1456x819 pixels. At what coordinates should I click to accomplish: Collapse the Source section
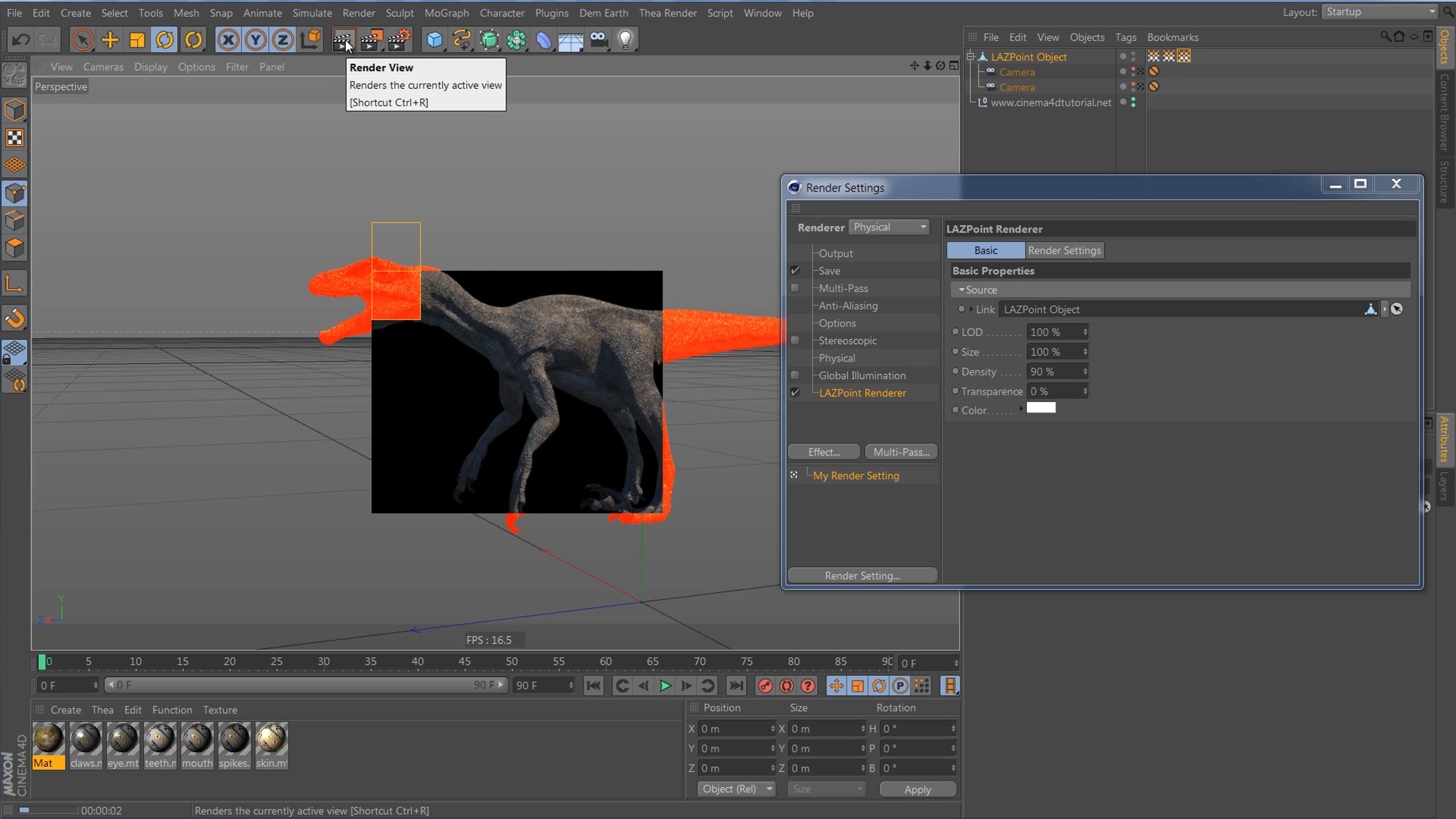[x=962, y=290]
